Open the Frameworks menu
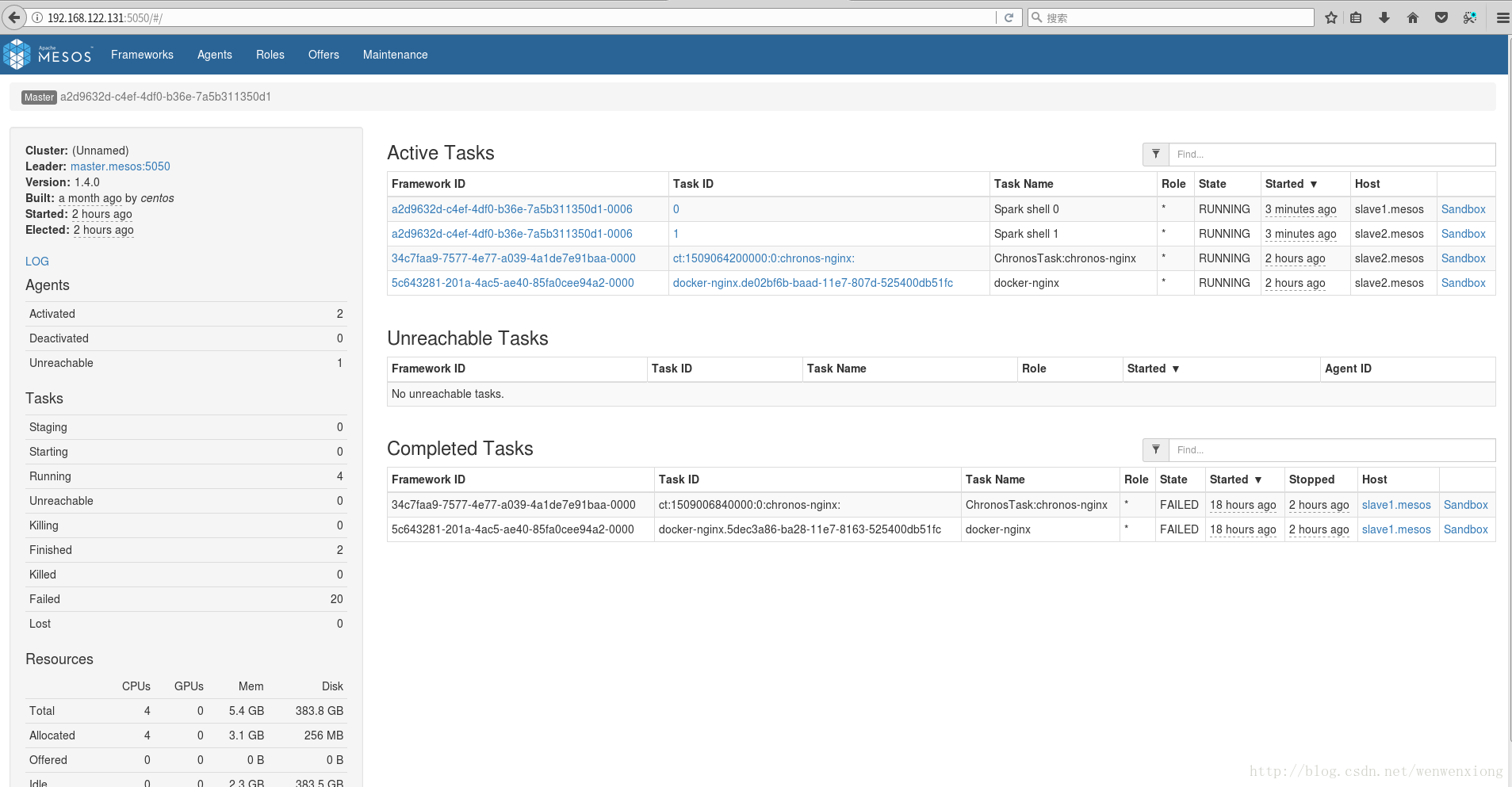The width and height of the screenshot is (1512, 787). click(x=142, y=55)
